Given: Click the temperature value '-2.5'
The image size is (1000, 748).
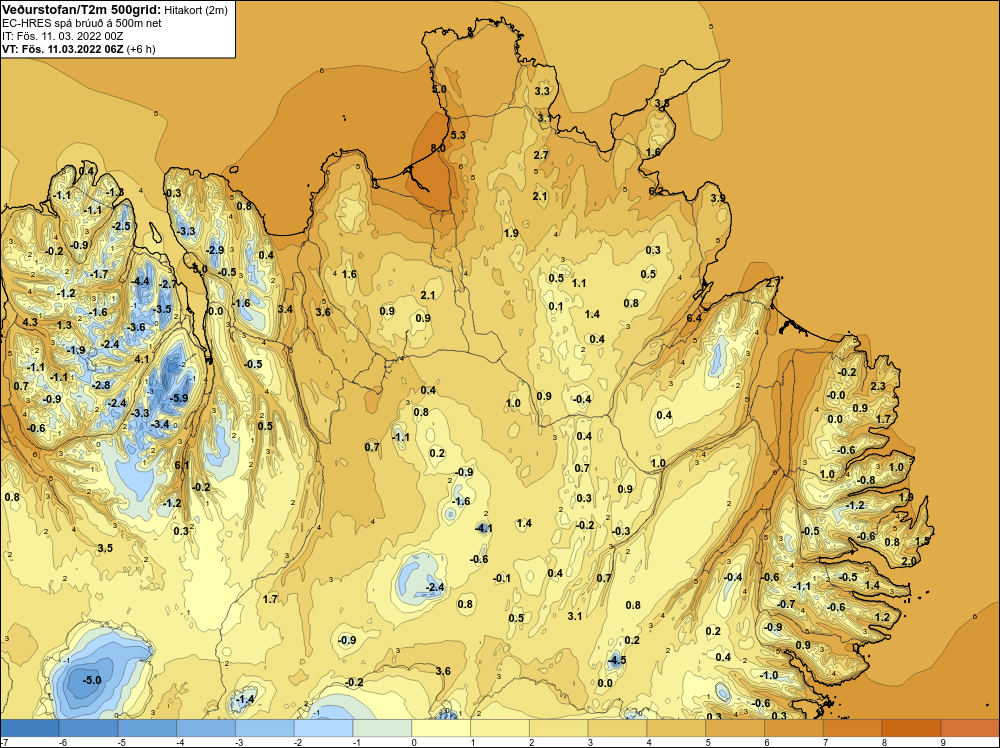Looking at the screenshot, I should [x=121, y=226].
